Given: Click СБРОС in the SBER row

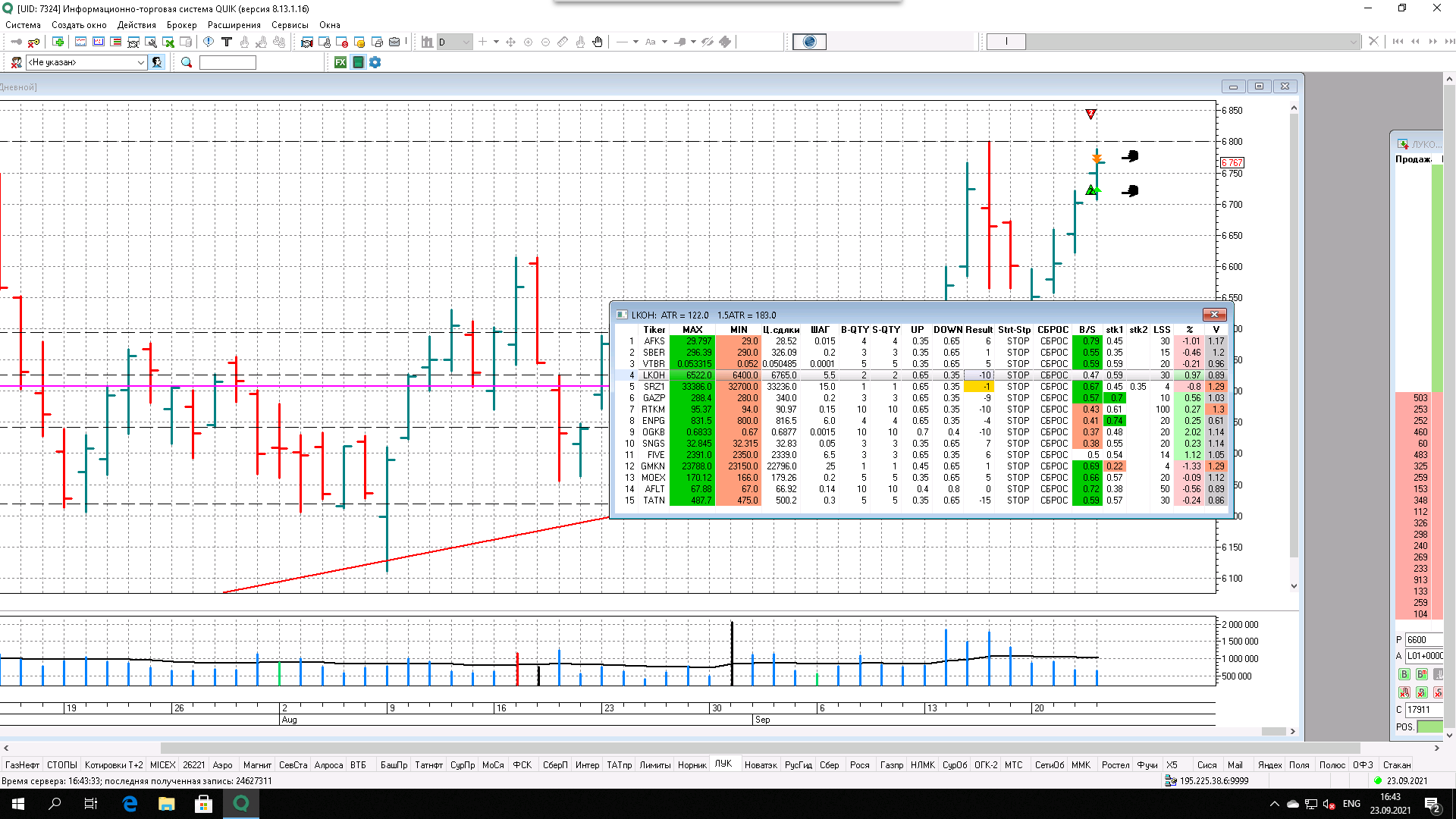Looking at the screenshot, I should [x=1053, y=353].
